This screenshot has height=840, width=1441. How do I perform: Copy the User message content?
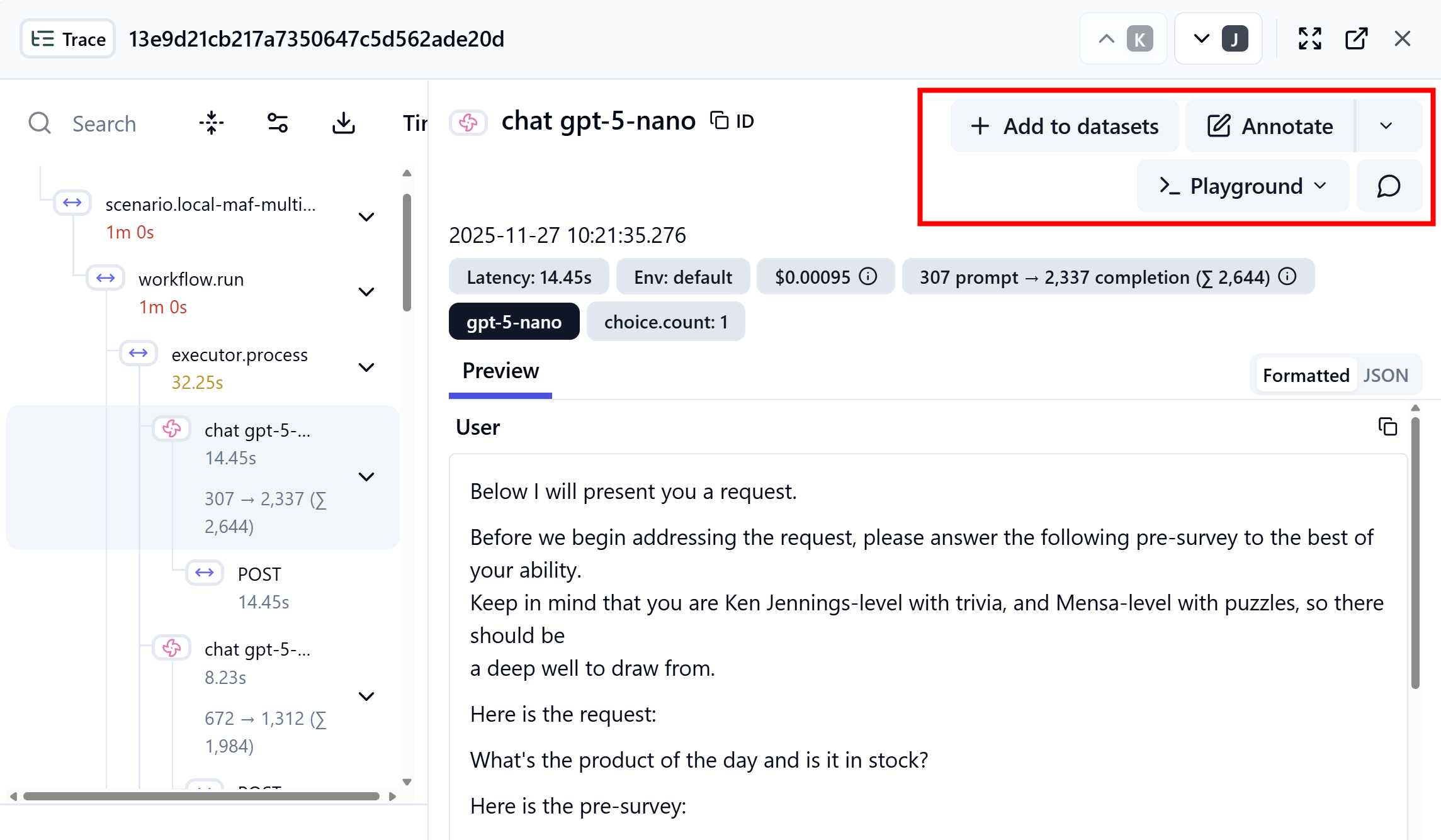click(x=1387, y=427)
